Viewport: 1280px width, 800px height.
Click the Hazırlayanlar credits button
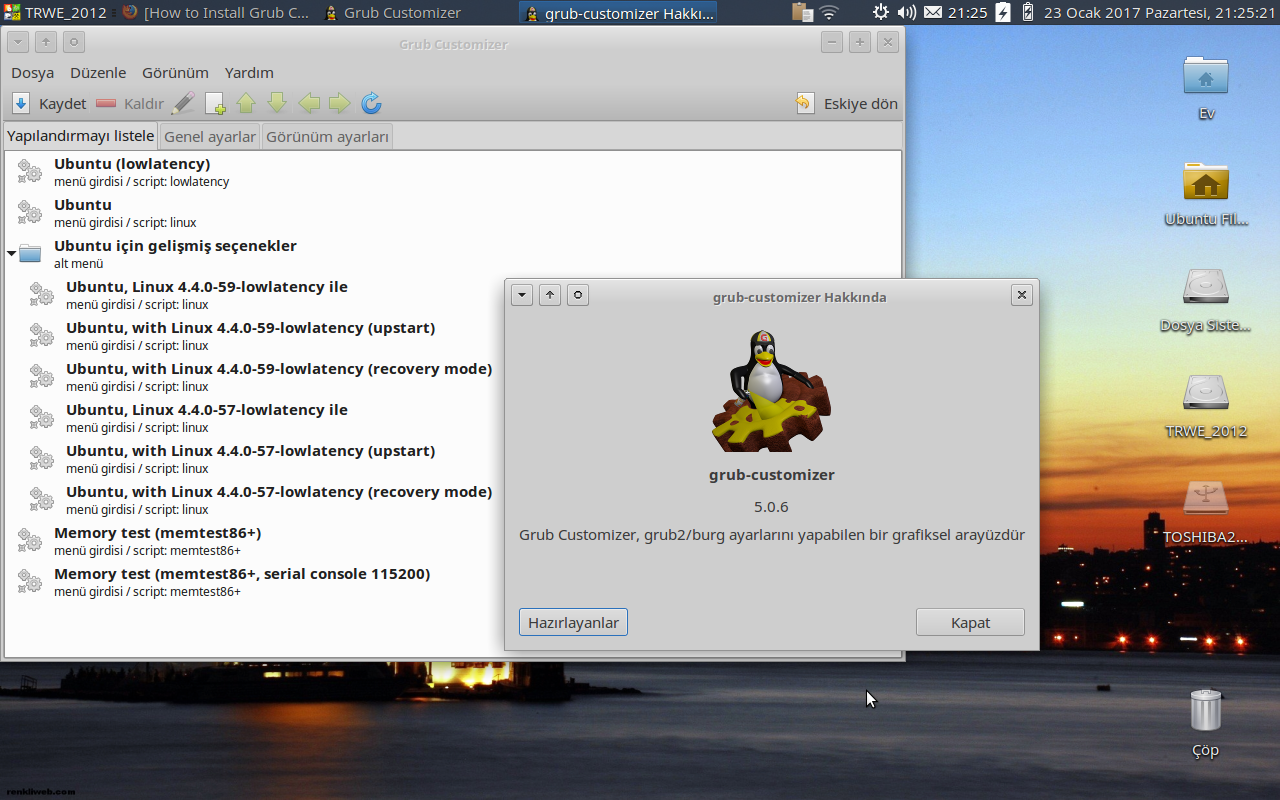(x=573, y=622)
